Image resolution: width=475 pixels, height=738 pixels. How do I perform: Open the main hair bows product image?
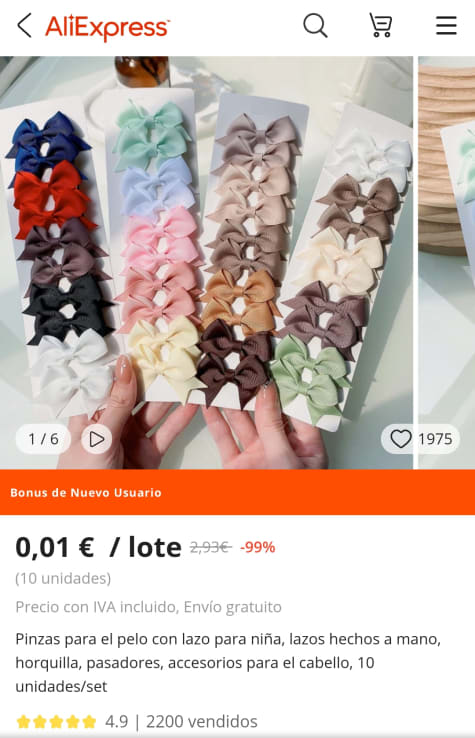click(x=206, y=263)
